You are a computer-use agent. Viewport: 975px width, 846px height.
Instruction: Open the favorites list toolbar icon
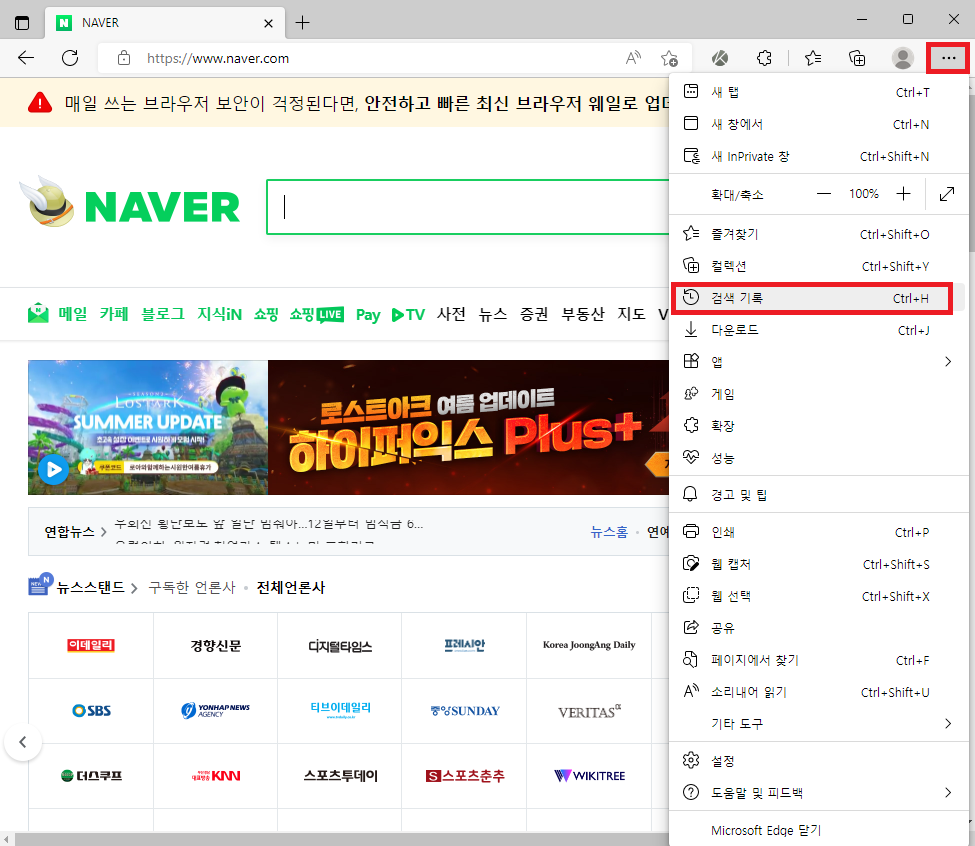click(813, 58)
